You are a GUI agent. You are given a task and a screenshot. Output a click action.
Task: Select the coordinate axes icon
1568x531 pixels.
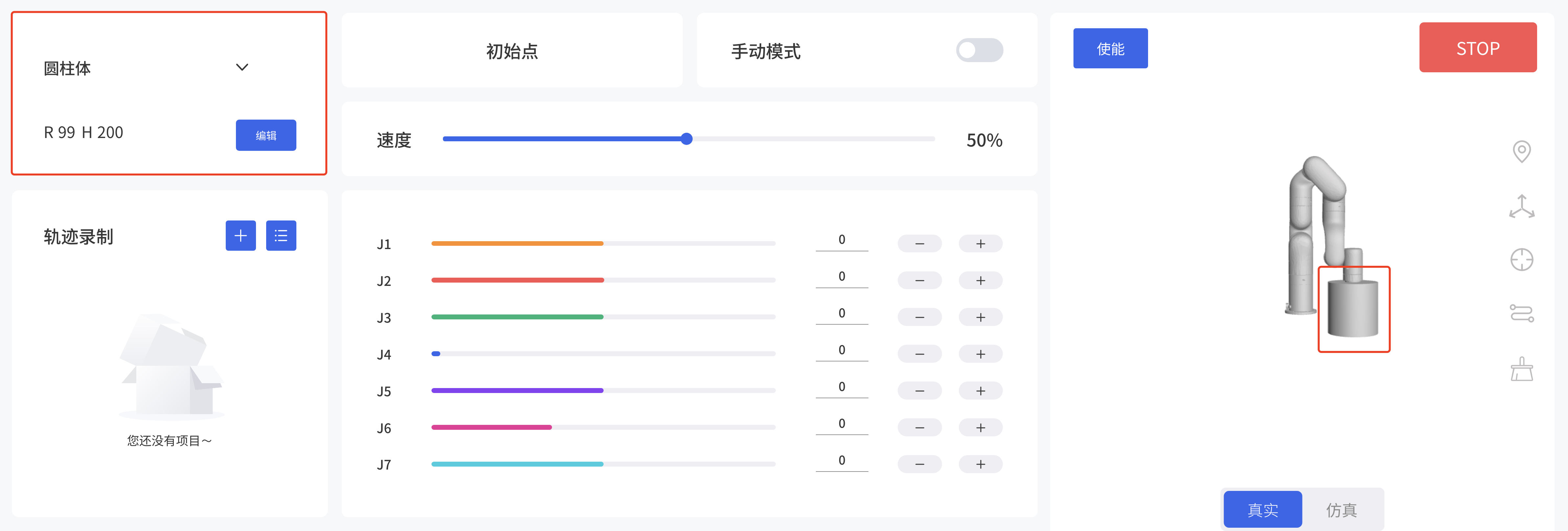[1522, 206]
